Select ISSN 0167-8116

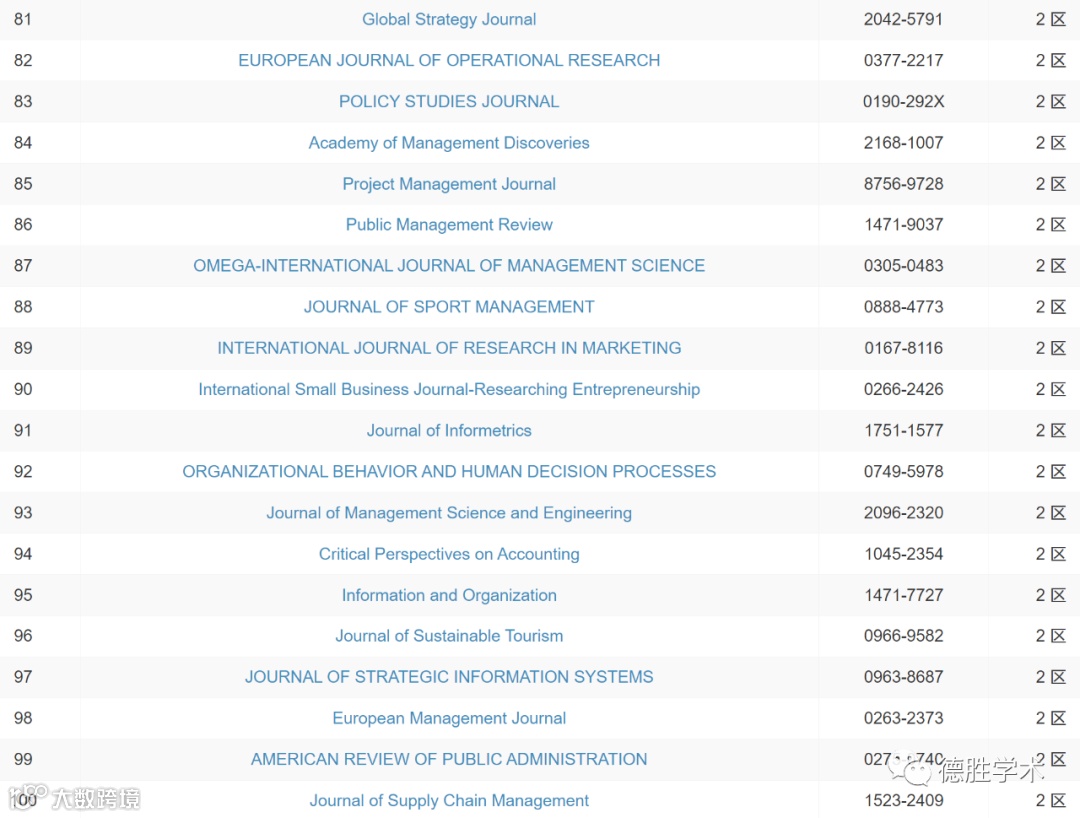(x=903, y=348)
